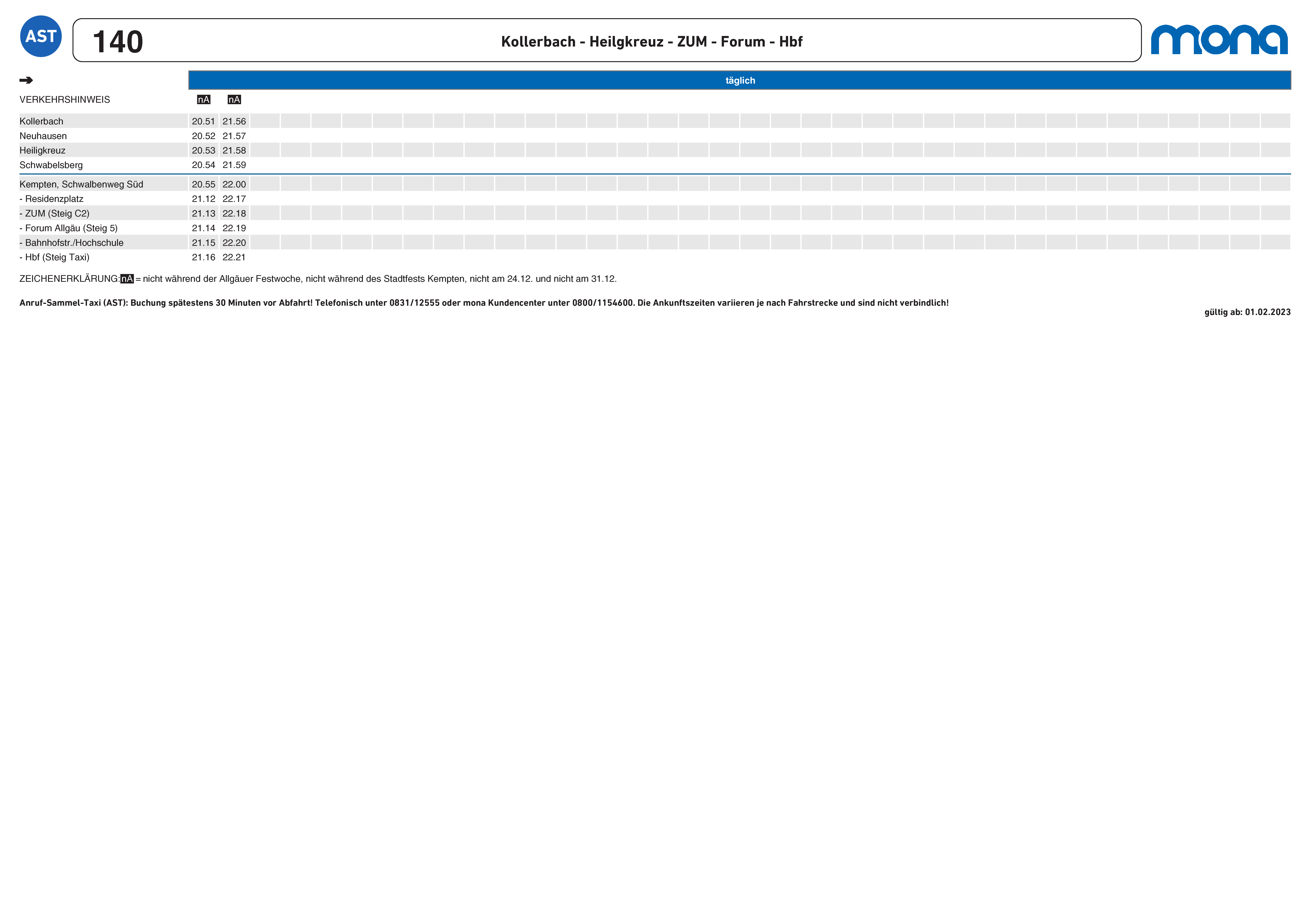
Task: Click the nA badge above 21.56
Action: pyautogui.click(x=234, y=100)
